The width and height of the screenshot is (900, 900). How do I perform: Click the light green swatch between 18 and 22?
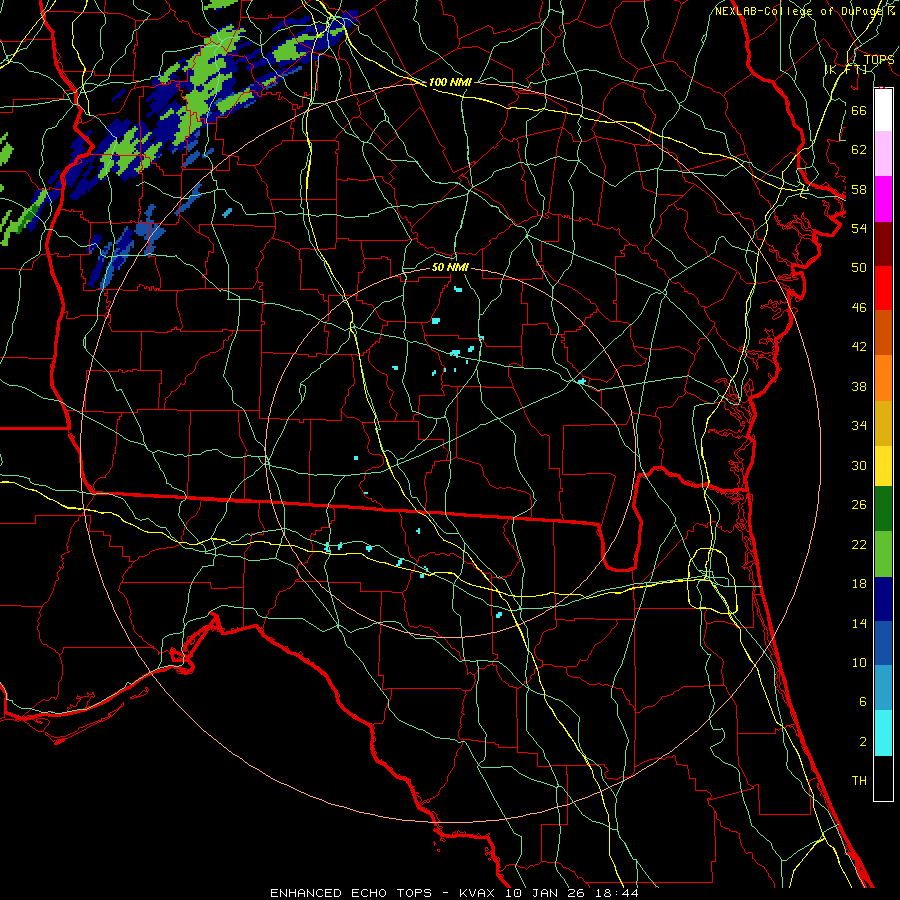coord(883,554)
